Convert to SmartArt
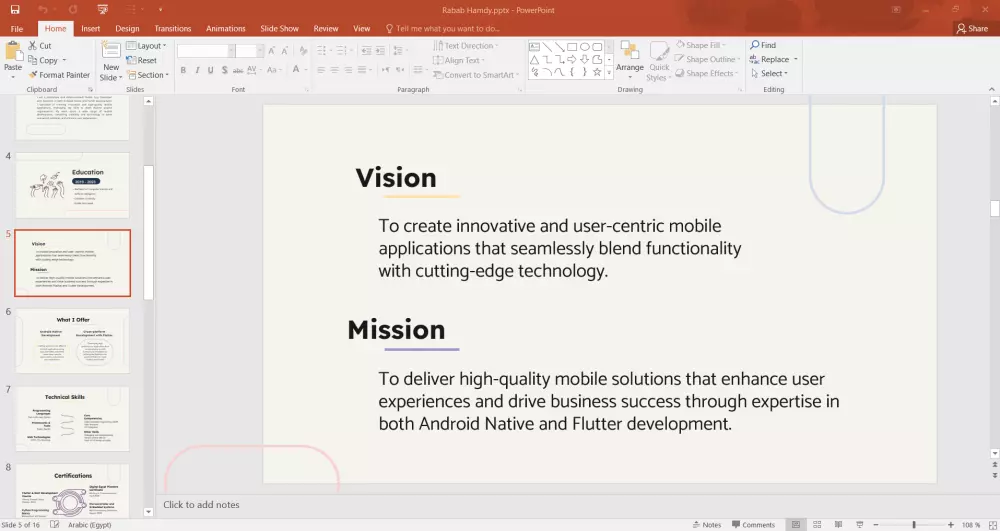1000x531 pixels. point(476,75)
